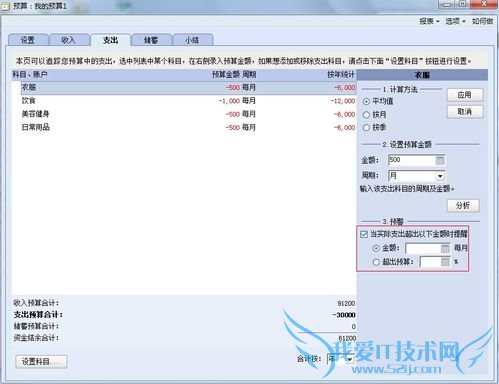Click the 预算金额 周期 column header
499x384 pixels.
pyautogui.click(x=234, y=75)
